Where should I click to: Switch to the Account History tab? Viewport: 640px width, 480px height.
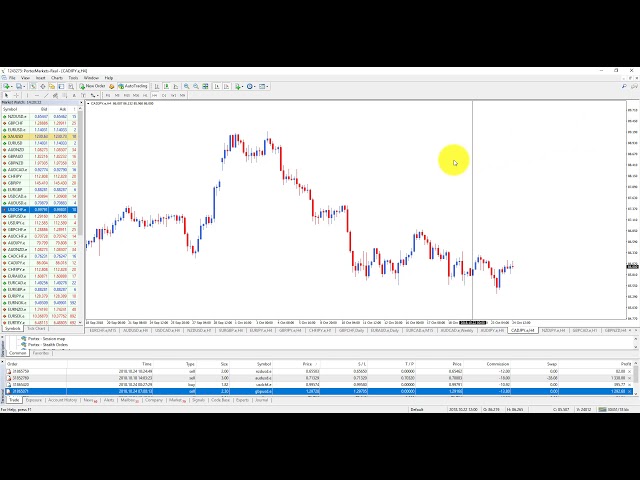62,400
